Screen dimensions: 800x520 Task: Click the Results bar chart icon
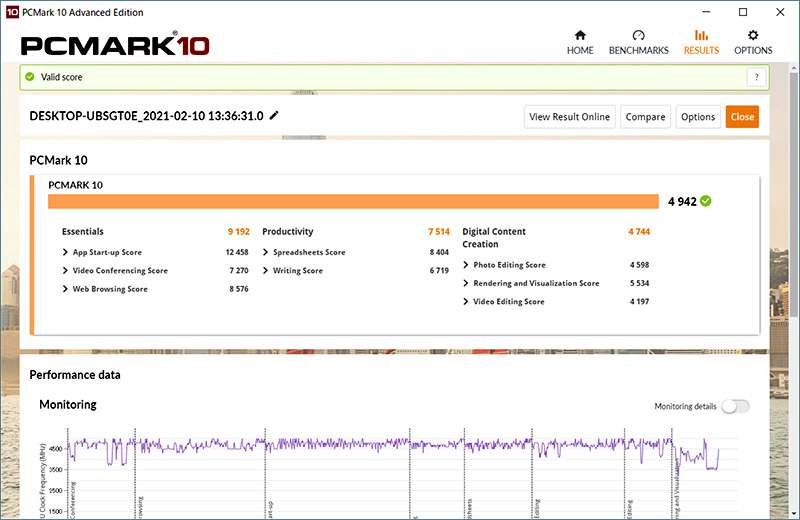[701, 36]
